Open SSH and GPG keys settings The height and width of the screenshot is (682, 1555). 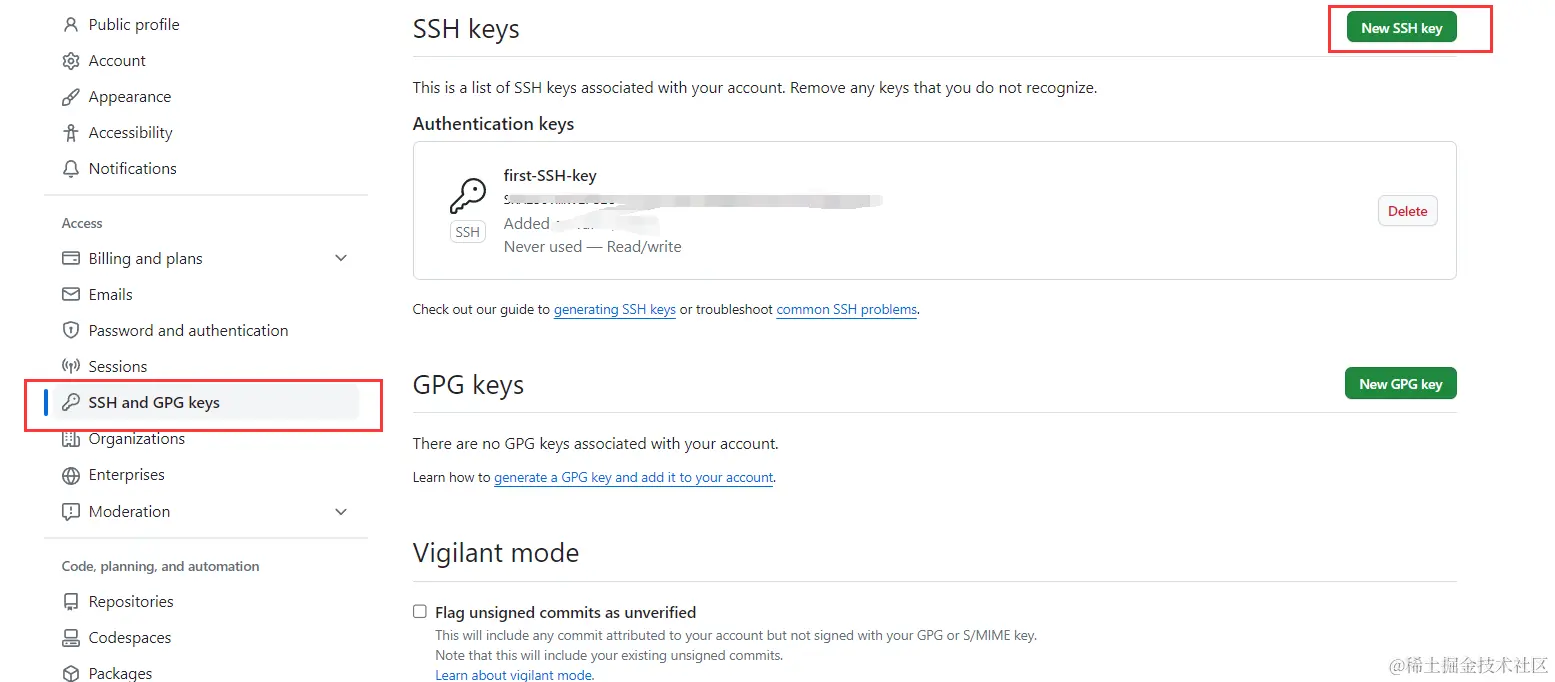click(154, 403)
